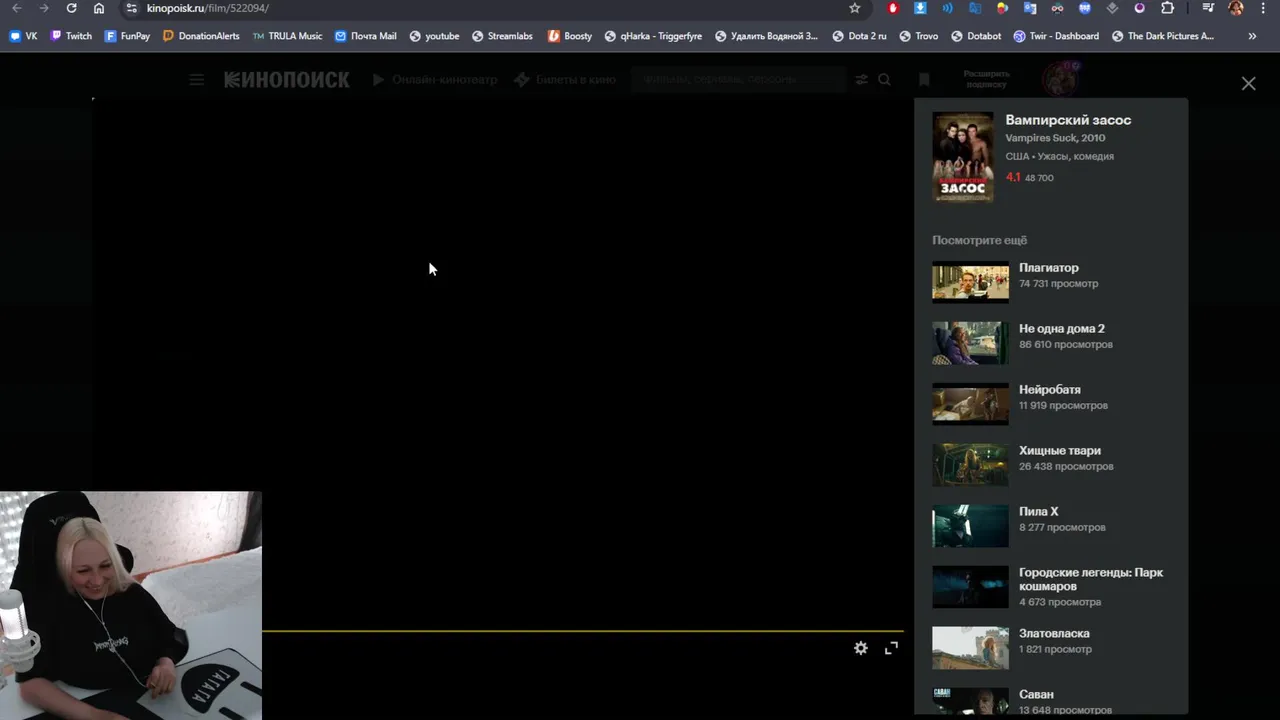Open the media controls button
This screenshot has height=720, width=1280.
[1208, 8]
